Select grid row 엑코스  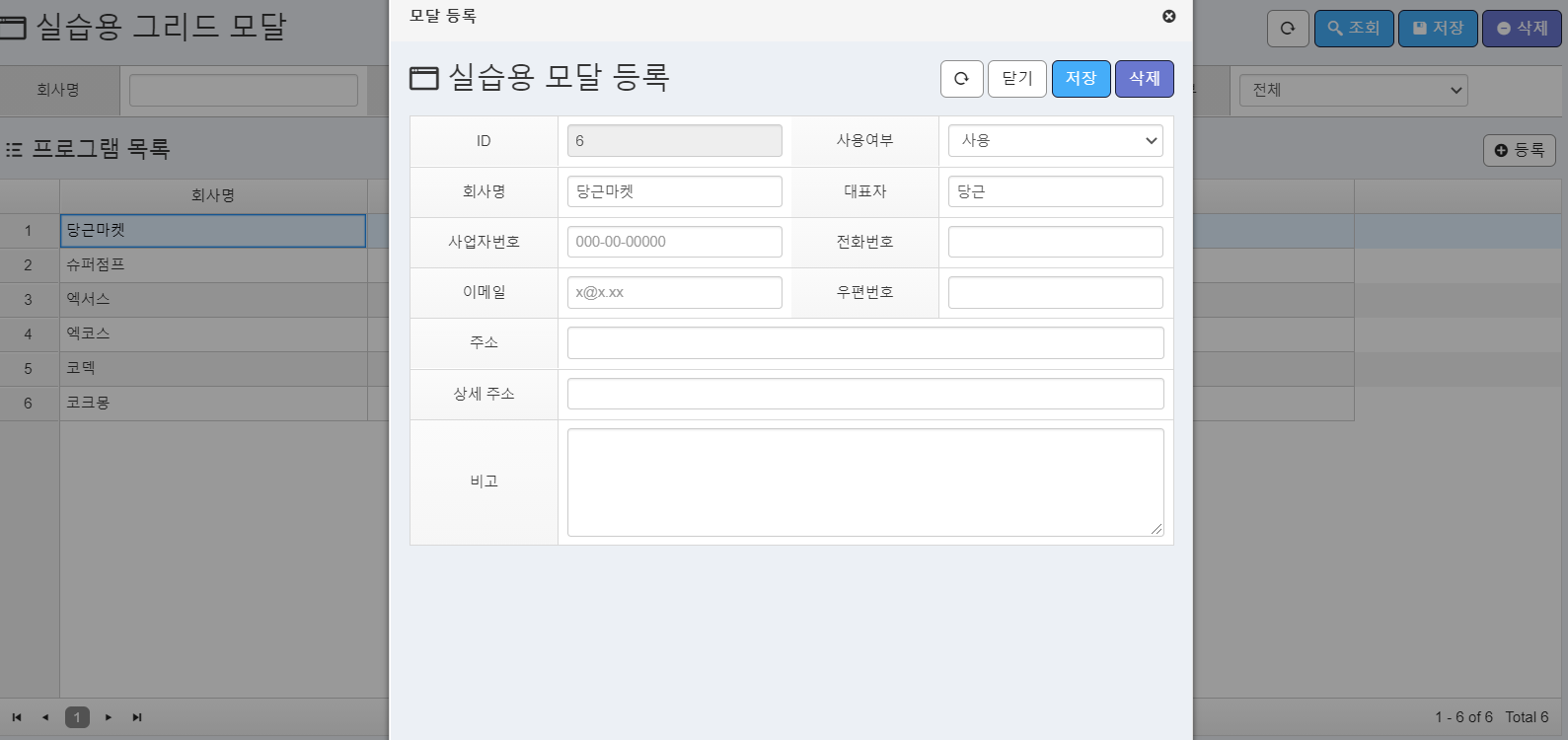tap(213, 334)
